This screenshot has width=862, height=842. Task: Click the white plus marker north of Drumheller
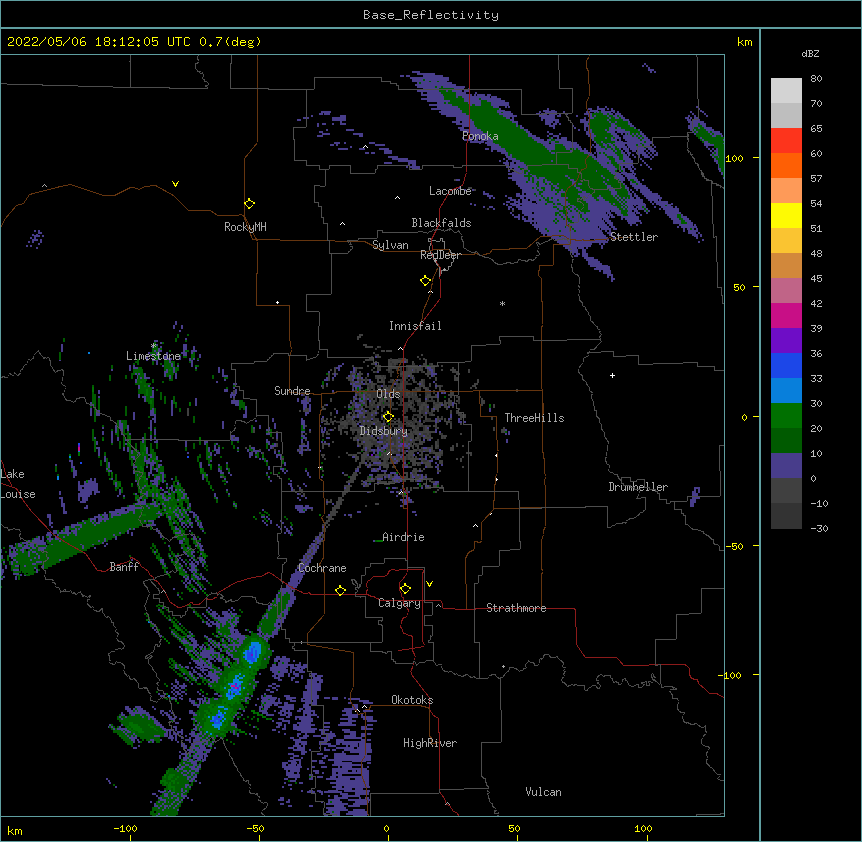coord(612,375)
